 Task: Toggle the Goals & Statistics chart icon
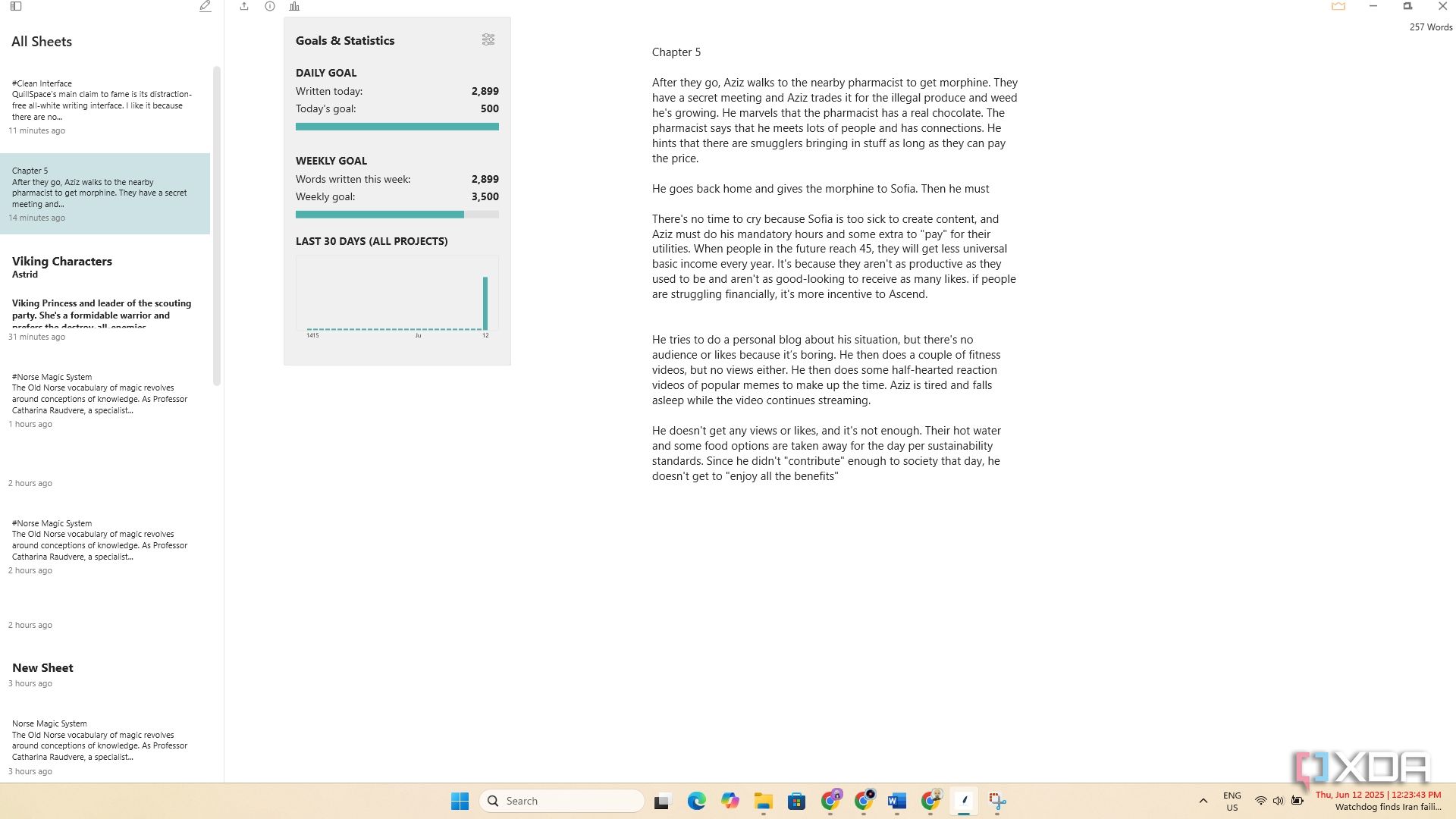(x=294, y=6)
